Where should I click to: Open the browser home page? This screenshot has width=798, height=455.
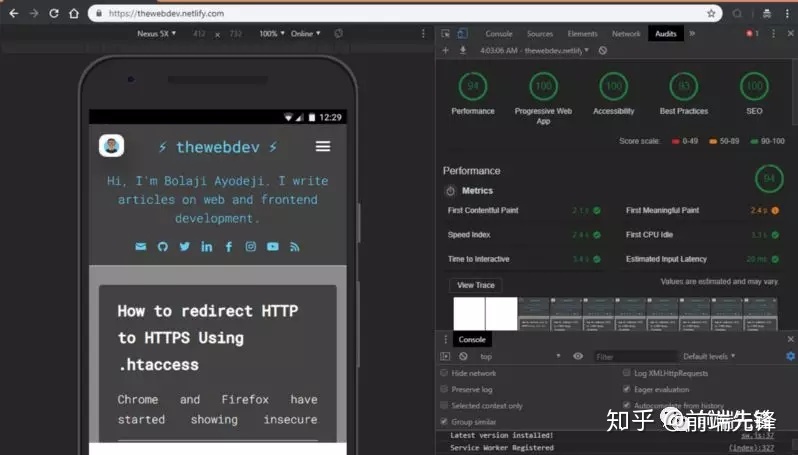[x=74, y=14]
